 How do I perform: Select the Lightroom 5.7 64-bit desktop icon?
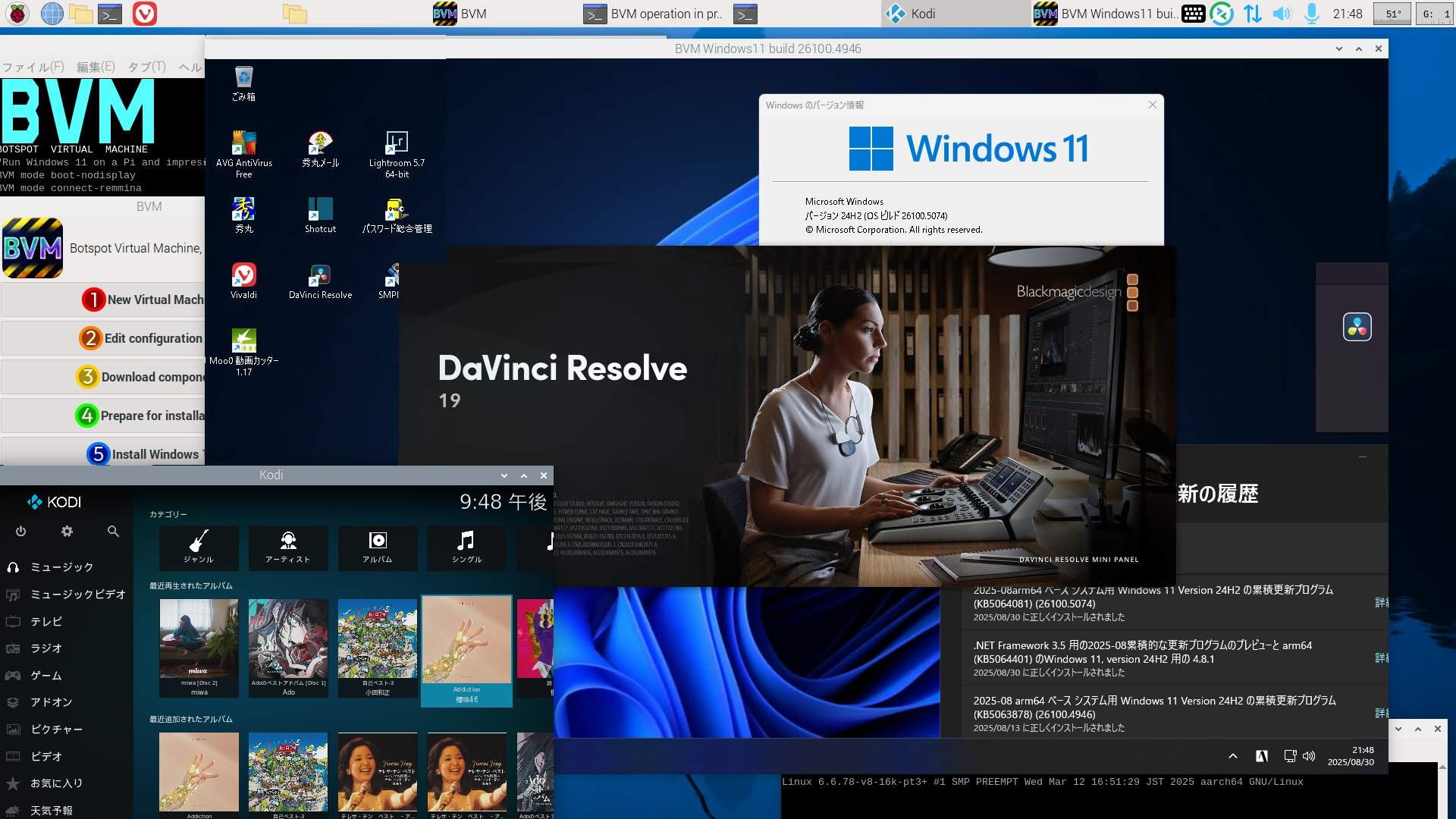pos(397,155)
